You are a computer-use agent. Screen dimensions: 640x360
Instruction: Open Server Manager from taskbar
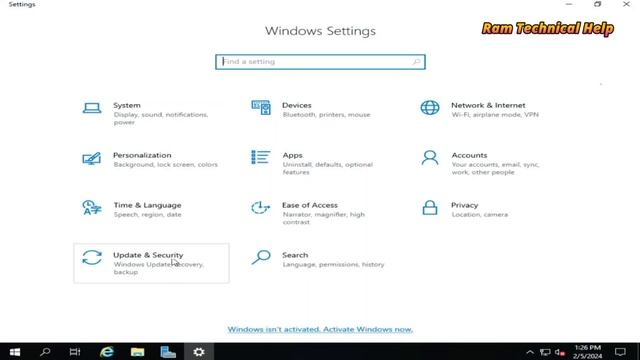168,352
